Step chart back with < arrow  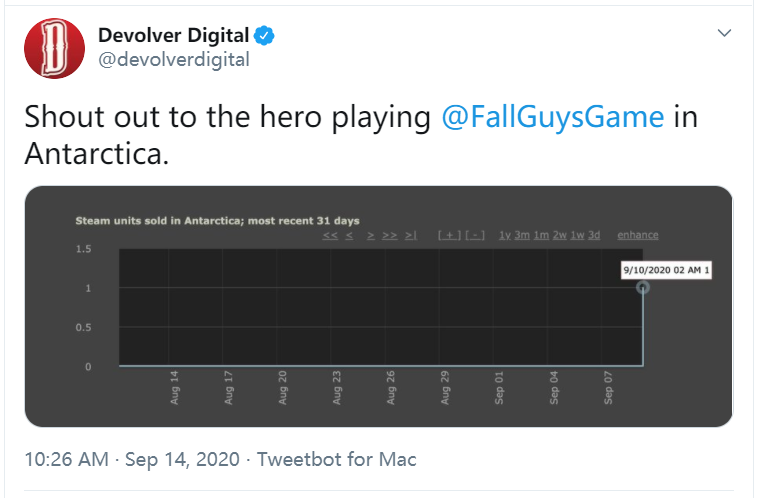click(x=349, y=235)
